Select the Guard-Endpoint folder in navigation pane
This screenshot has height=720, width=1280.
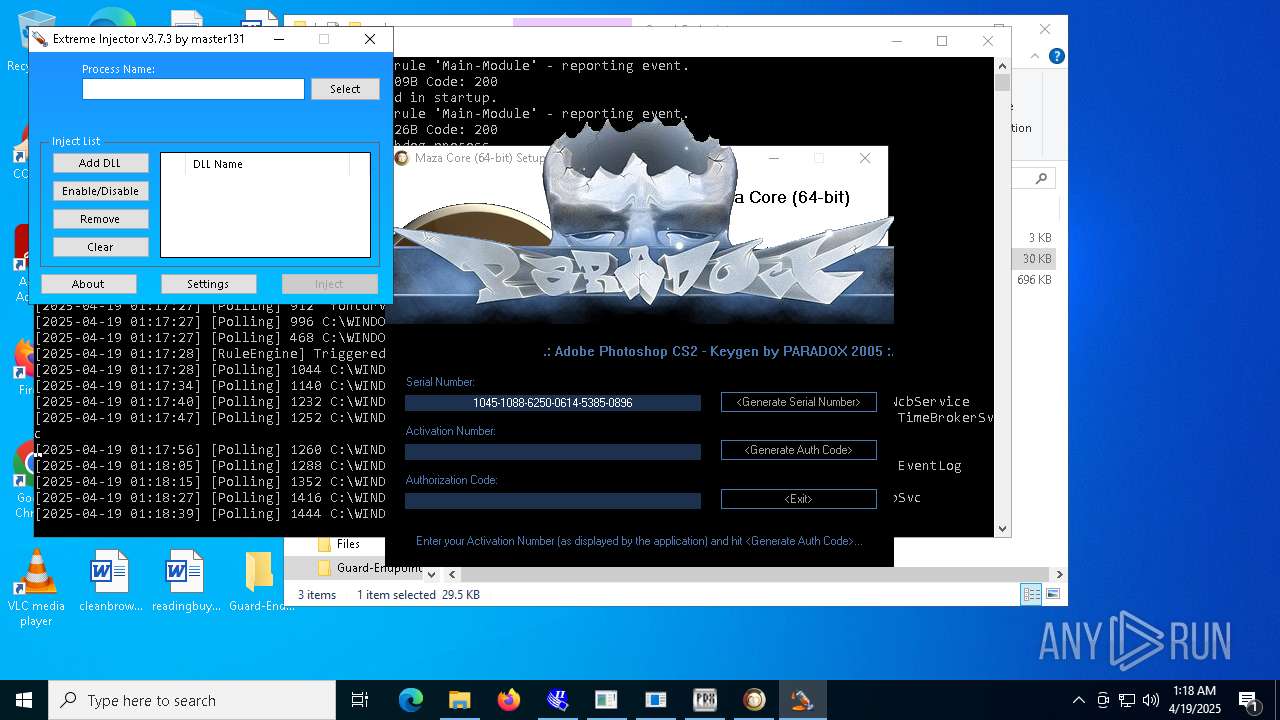point(368,568)
